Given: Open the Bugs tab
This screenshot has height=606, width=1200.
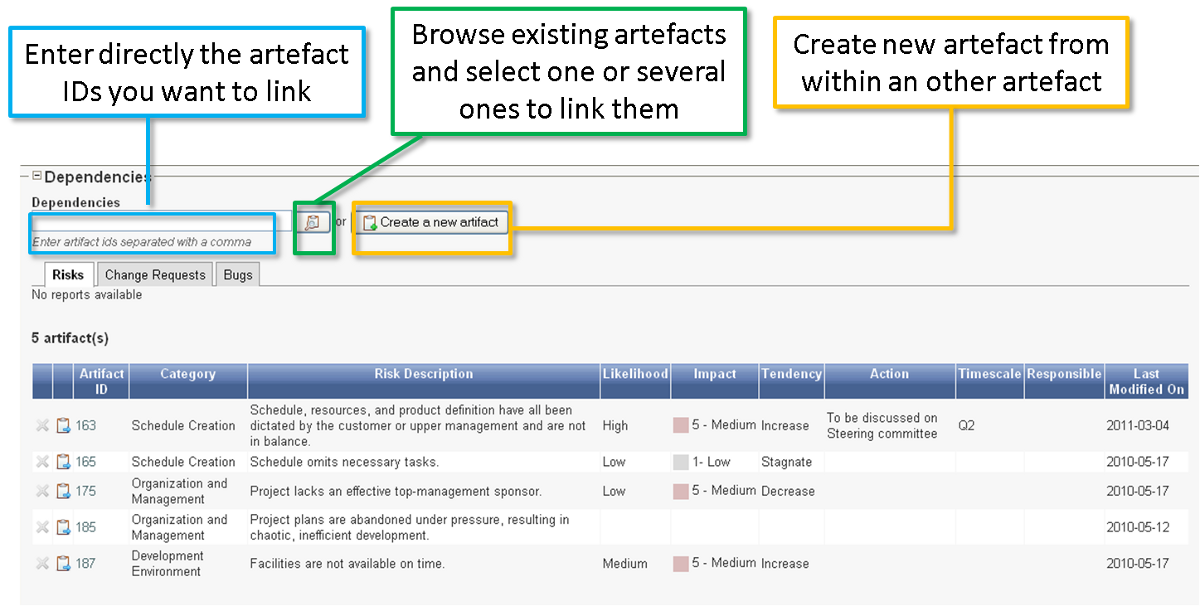Looking at the screenshot, I should [x=238, y=275].
